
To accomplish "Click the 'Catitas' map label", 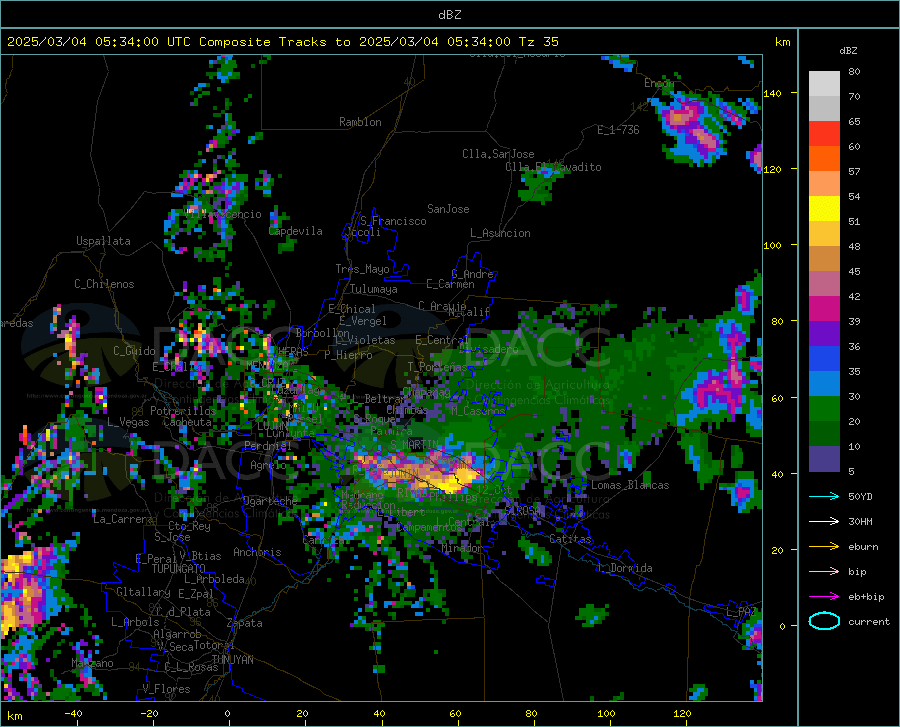I will [x=570, y=539].
